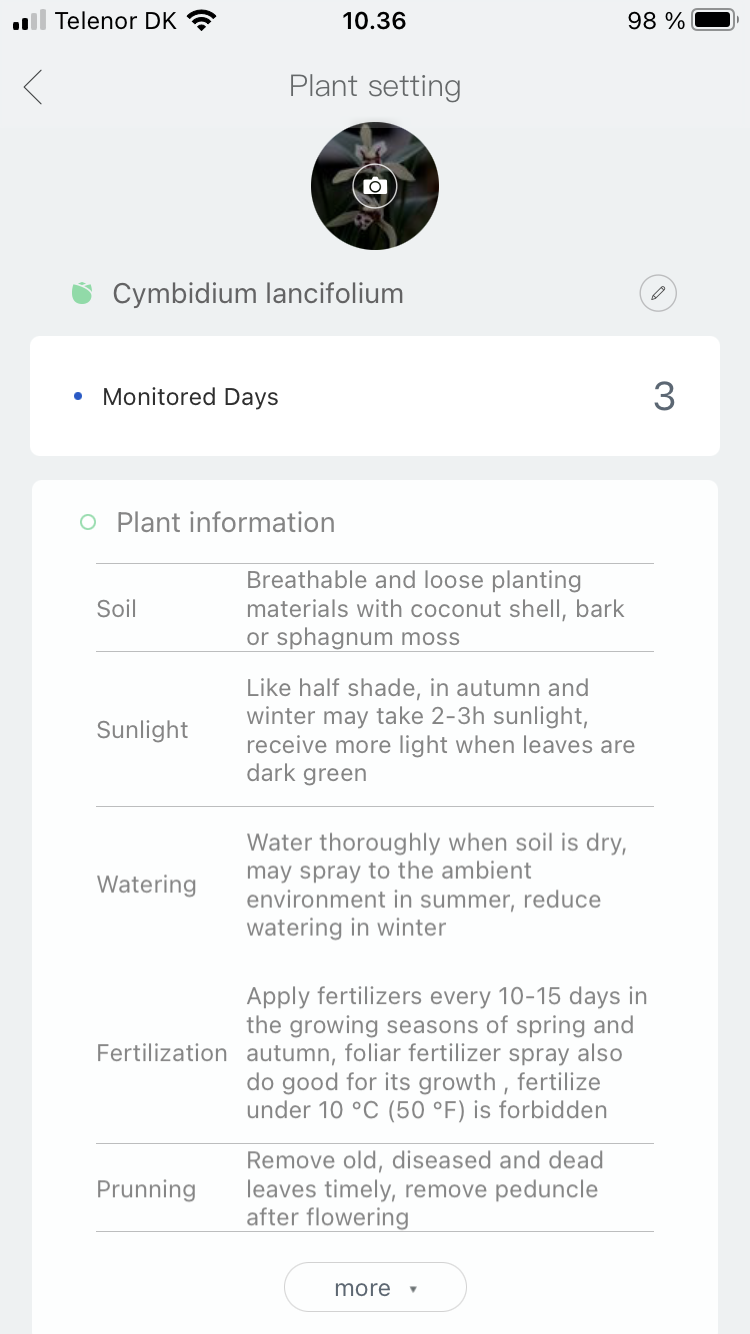This screenshot has width=750, height=1334.
Task: Tap the Prunning row label
Action: pos(146,1189)
